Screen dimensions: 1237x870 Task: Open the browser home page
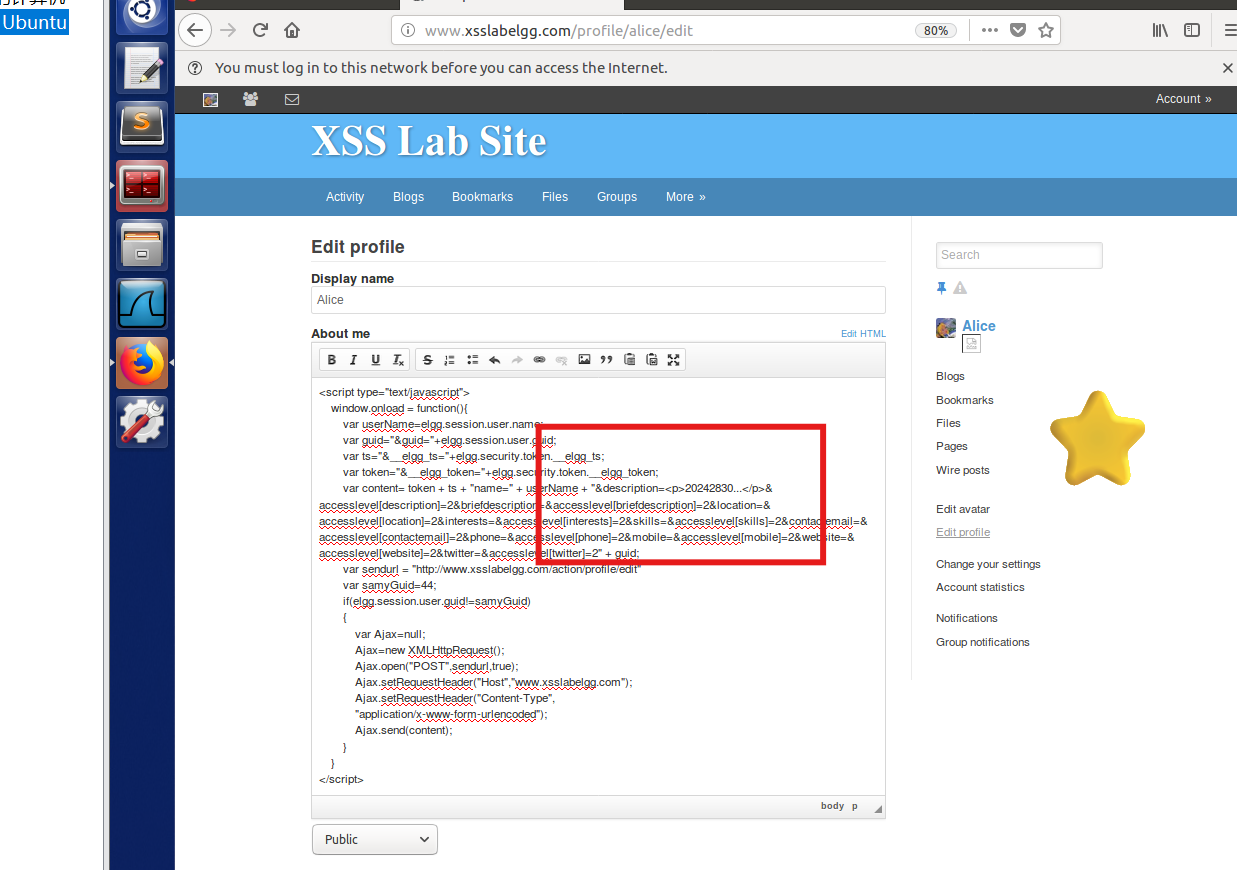[292, 30]
